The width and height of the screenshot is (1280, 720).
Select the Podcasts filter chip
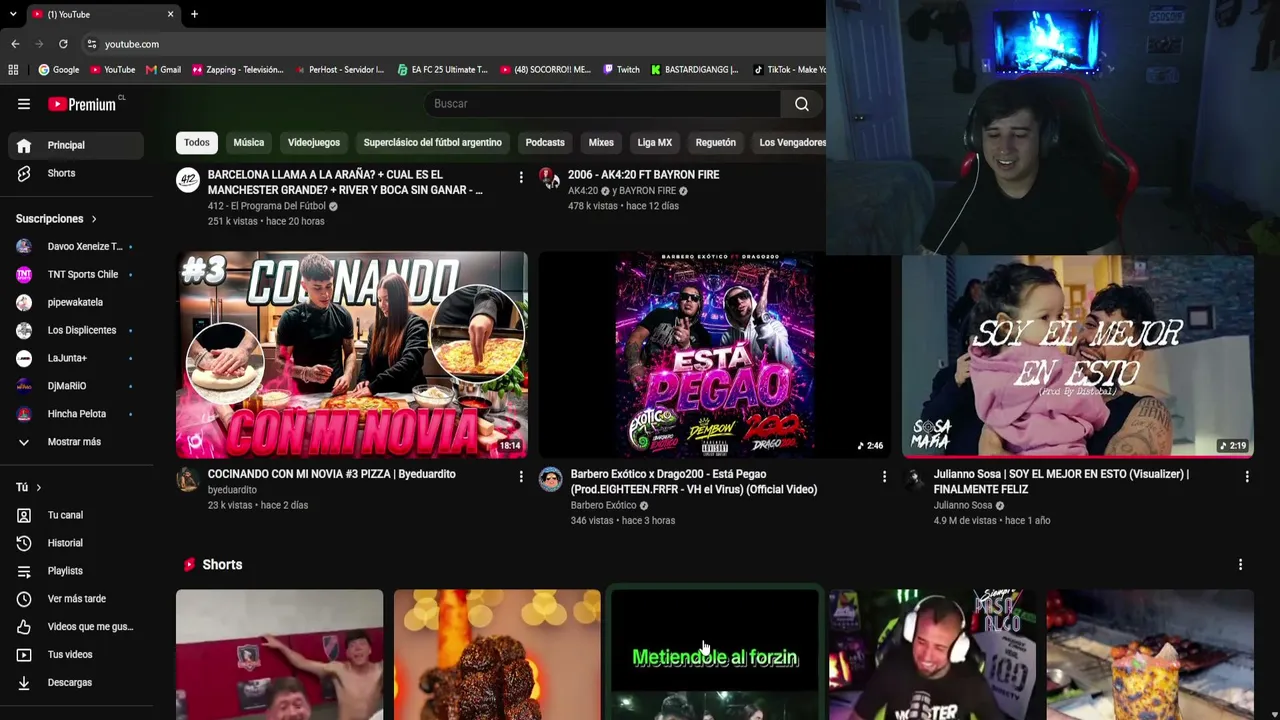pos(545,142)
